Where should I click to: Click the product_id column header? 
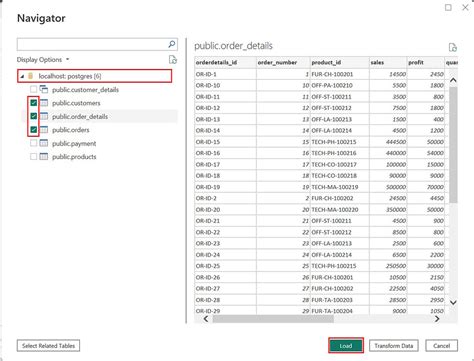(339, 62)
